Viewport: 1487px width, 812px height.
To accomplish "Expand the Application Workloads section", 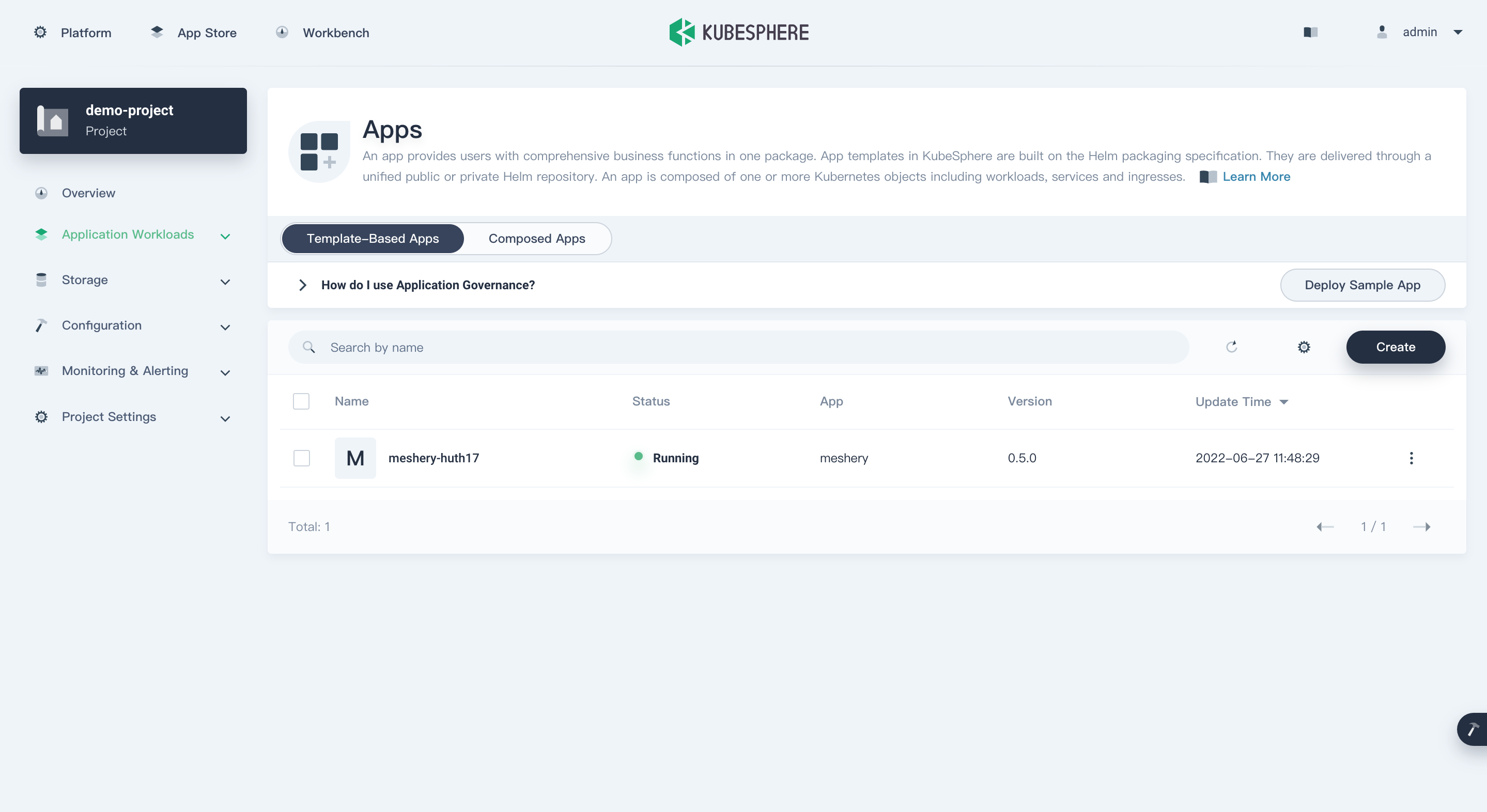I will click(225, 236).
